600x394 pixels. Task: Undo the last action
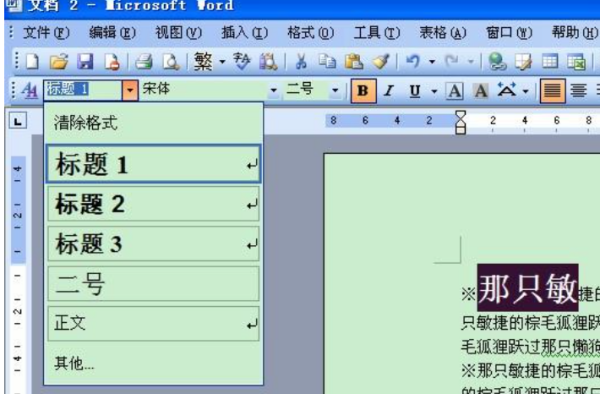[x=413, y=61]
